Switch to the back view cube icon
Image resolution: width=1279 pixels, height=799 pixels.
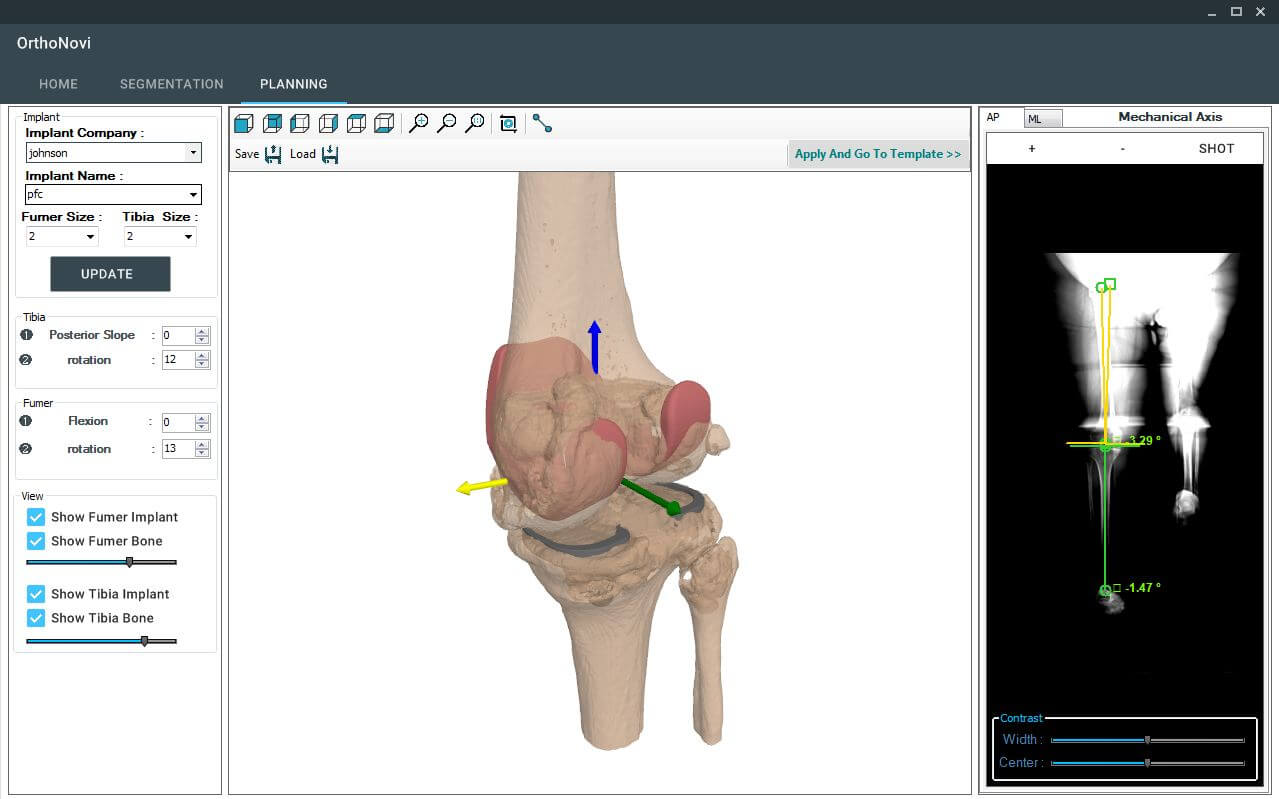[x=271, y=124]
